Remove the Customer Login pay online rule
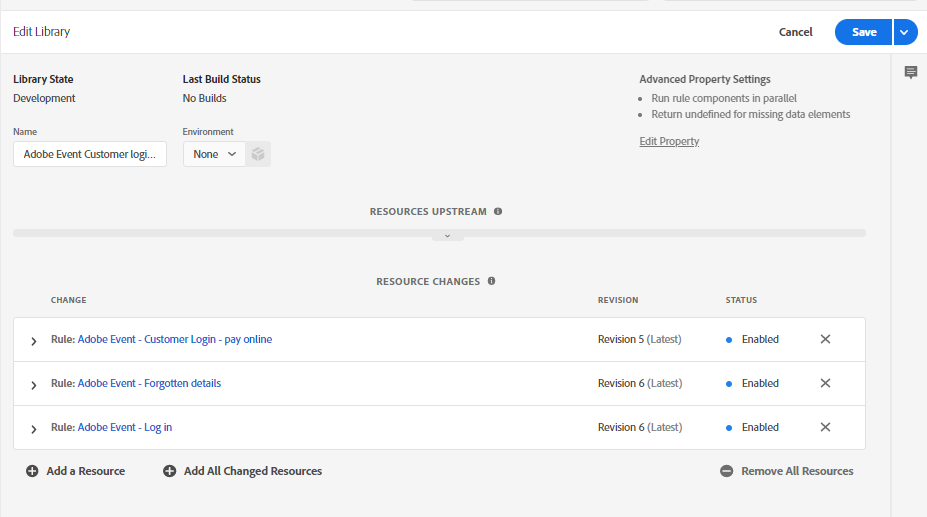 [x=825, y=340]
